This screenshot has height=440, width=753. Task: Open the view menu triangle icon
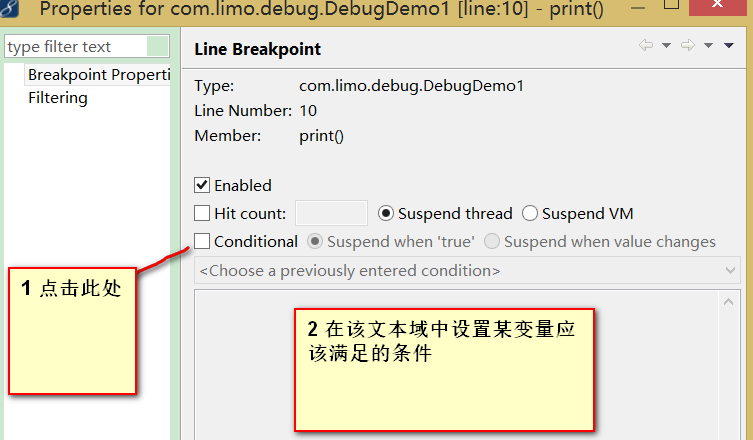[x=729, y=46]
